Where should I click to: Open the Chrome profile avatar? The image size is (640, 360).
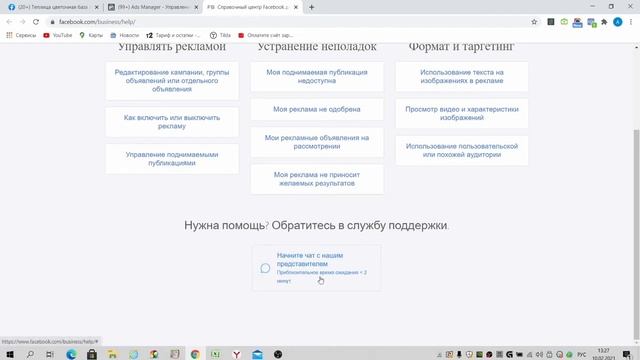coord(618,22)
